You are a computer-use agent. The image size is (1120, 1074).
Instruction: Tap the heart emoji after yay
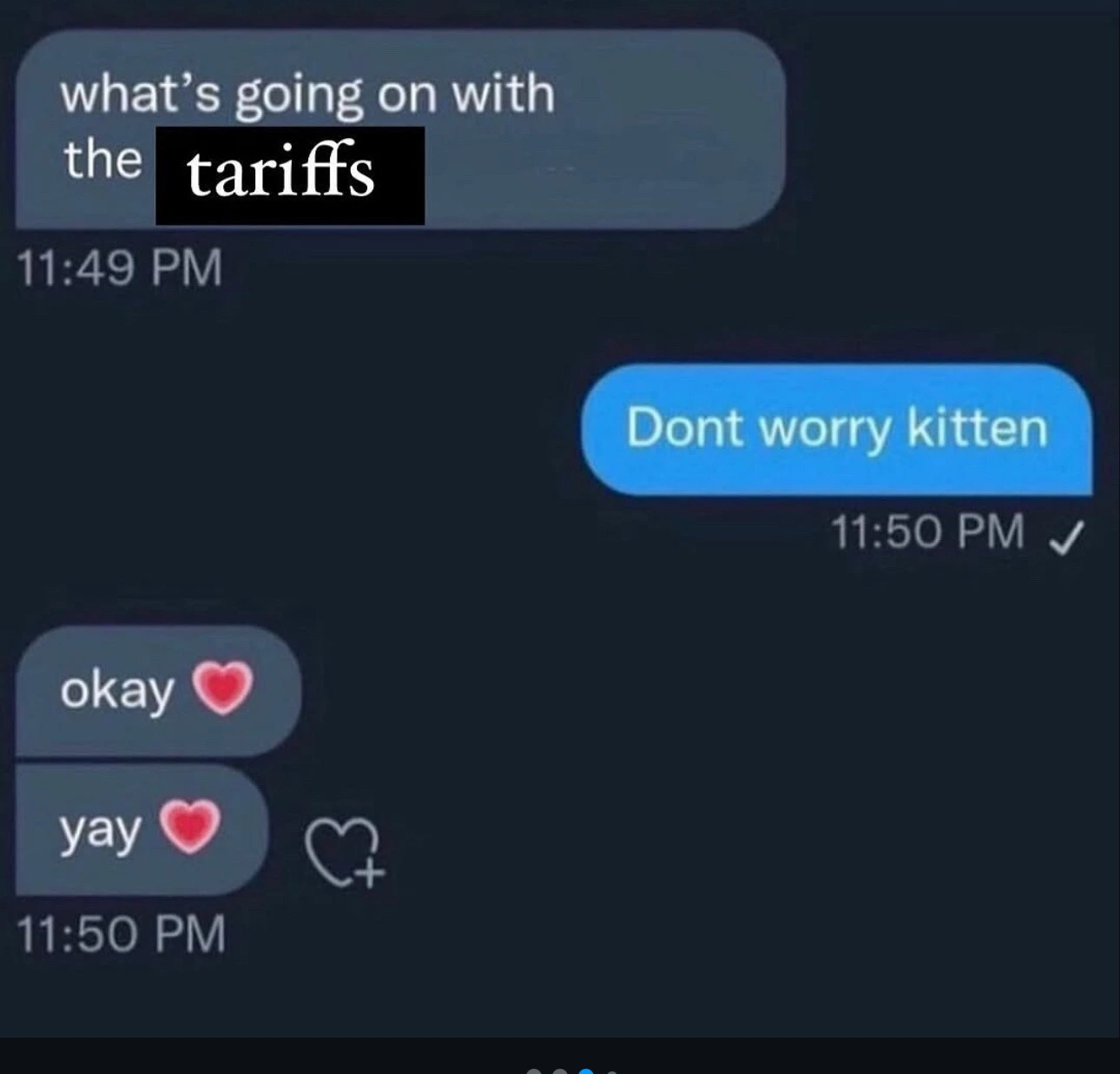coord(189,827)
